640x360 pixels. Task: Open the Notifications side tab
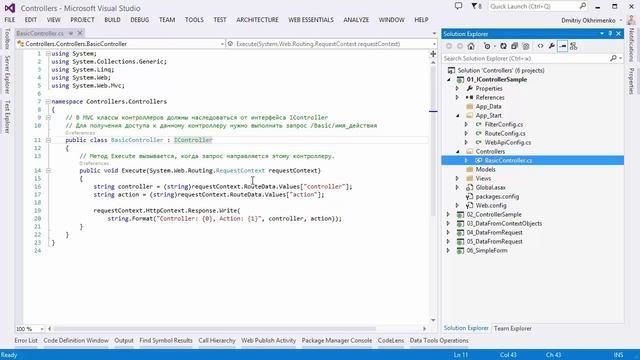(x=631, y=45)
